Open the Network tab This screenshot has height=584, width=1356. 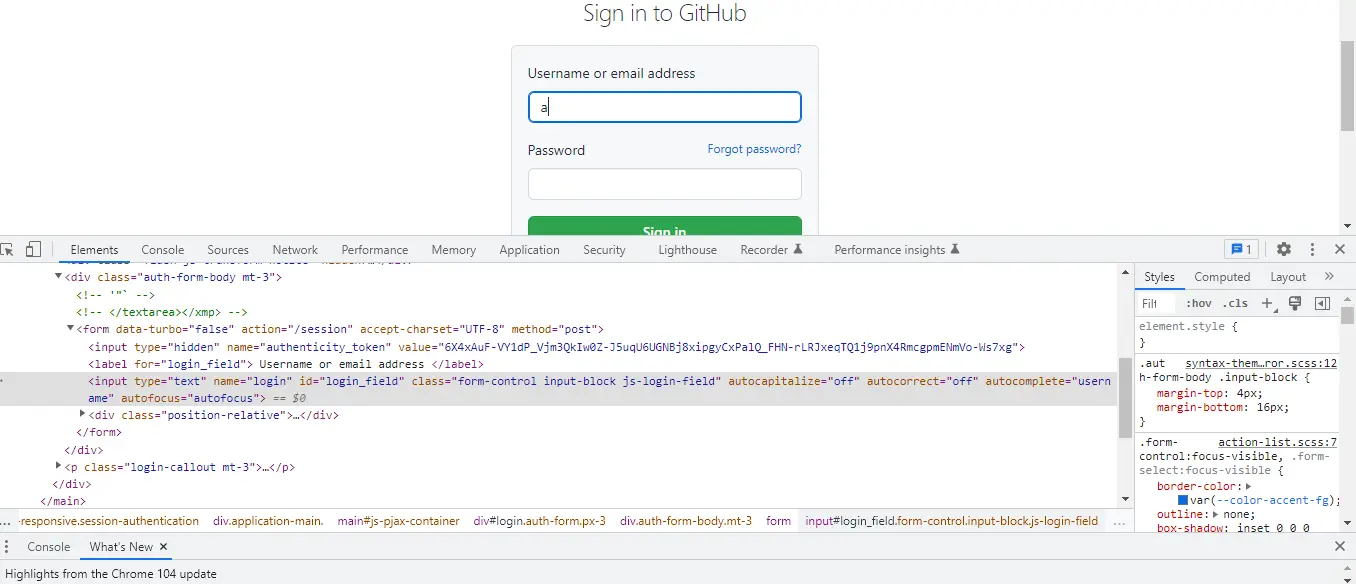[295, 250]
